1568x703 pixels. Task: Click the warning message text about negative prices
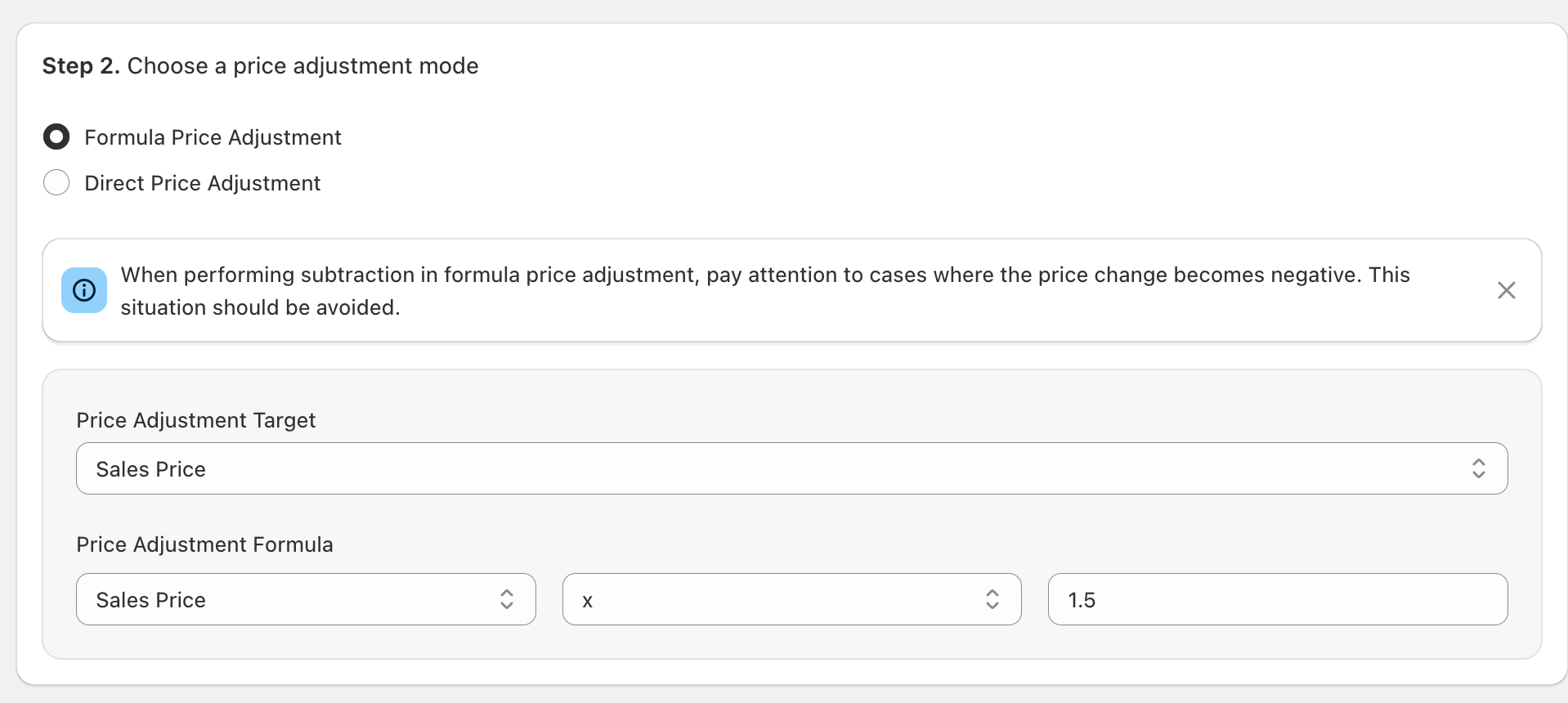(765, 291)
